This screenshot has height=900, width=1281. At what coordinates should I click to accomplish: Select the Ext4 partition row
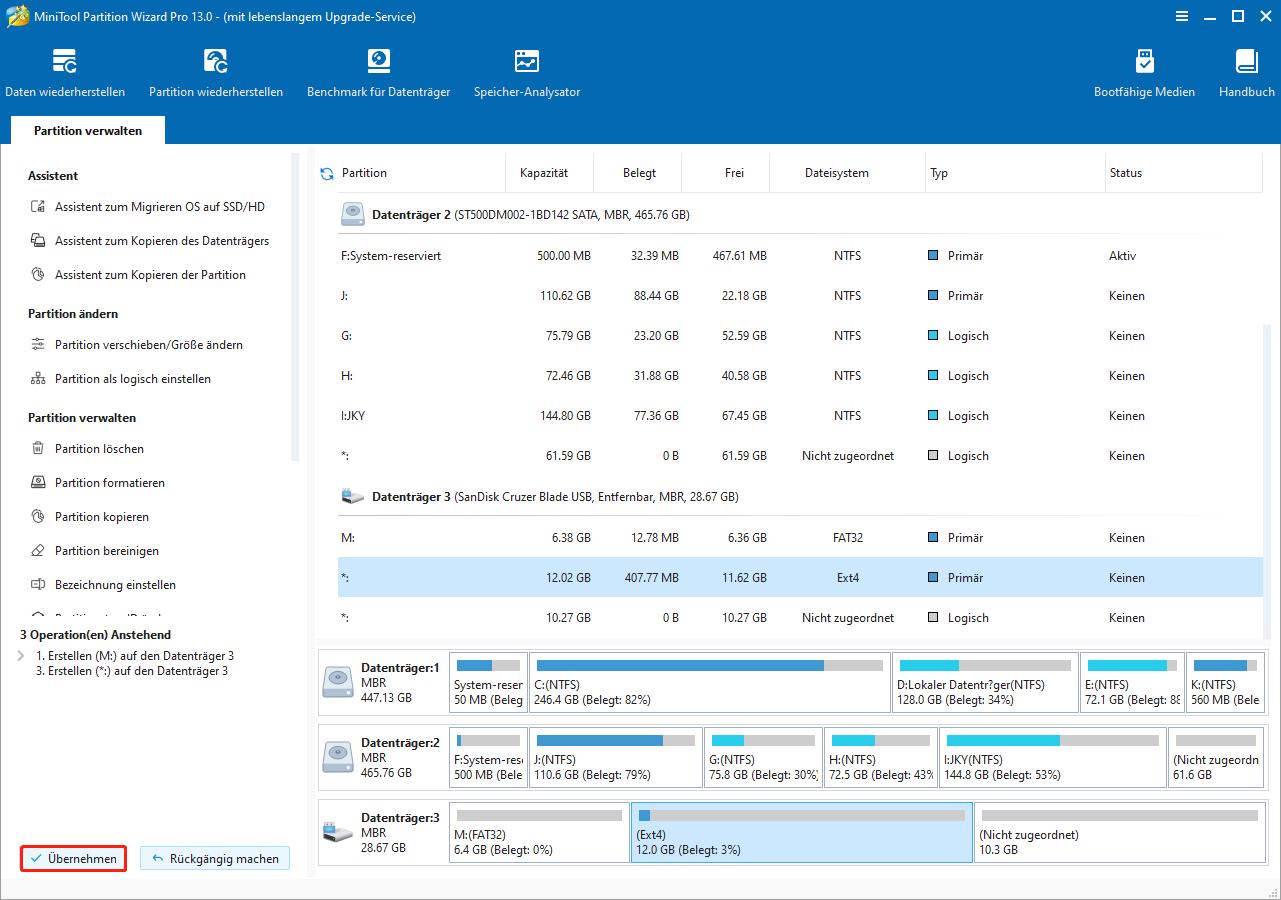point(700,577)
